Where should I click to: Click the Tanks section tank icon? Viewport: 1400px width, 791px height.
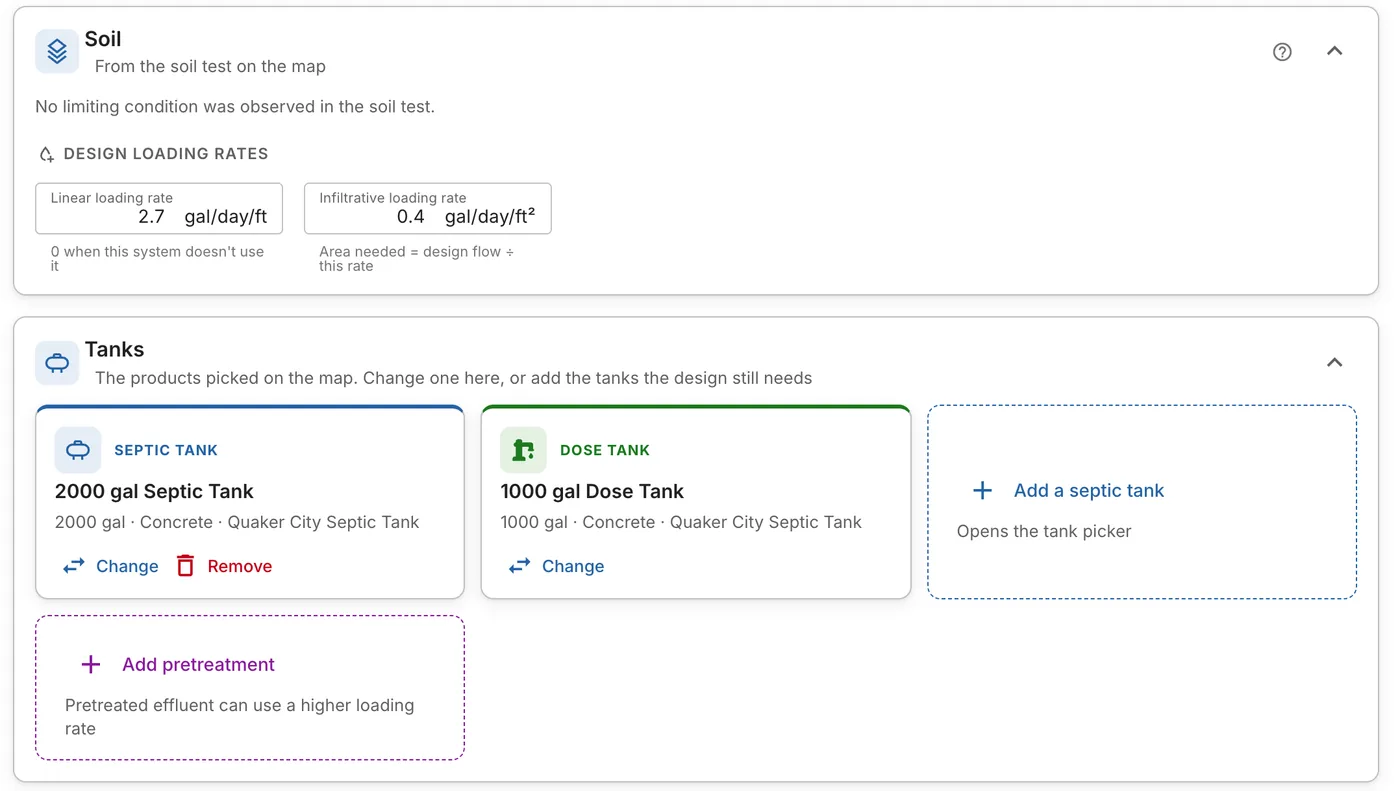57,363
